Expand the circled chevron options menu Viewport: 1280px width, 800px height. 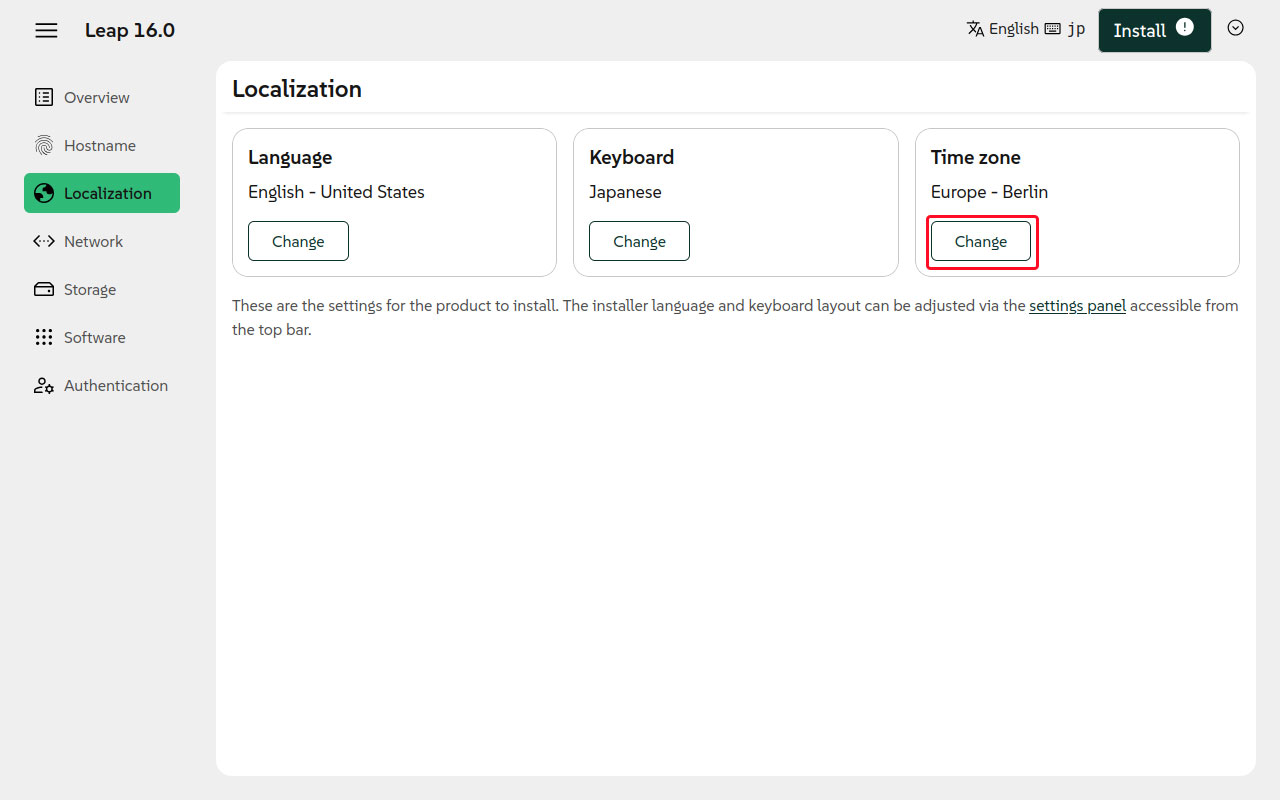[x=1235, y=28]
